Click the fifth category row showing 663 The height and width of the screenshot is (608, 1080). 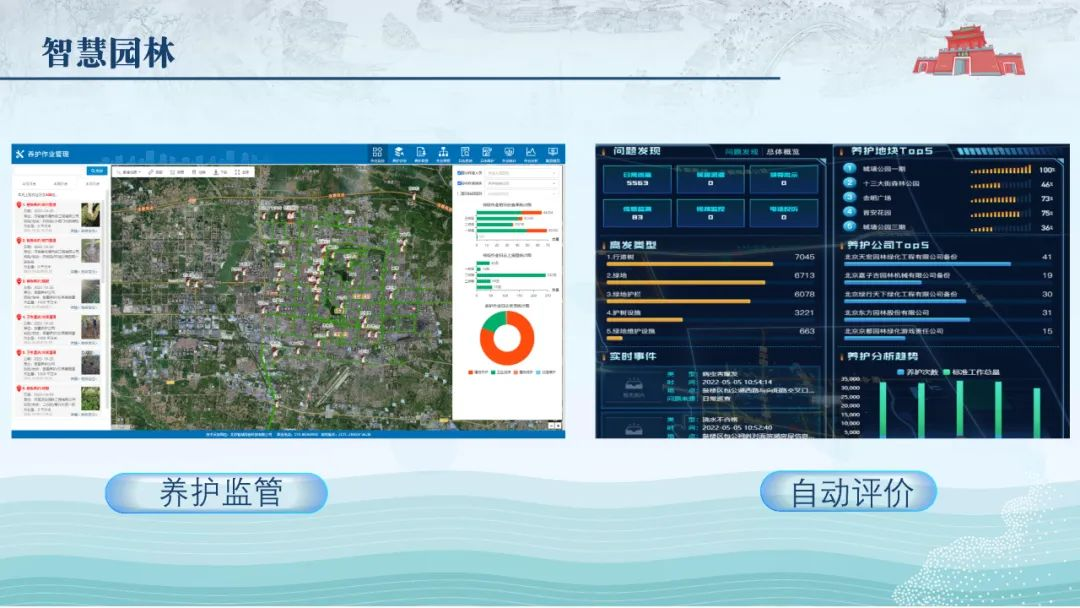(711, 334)
